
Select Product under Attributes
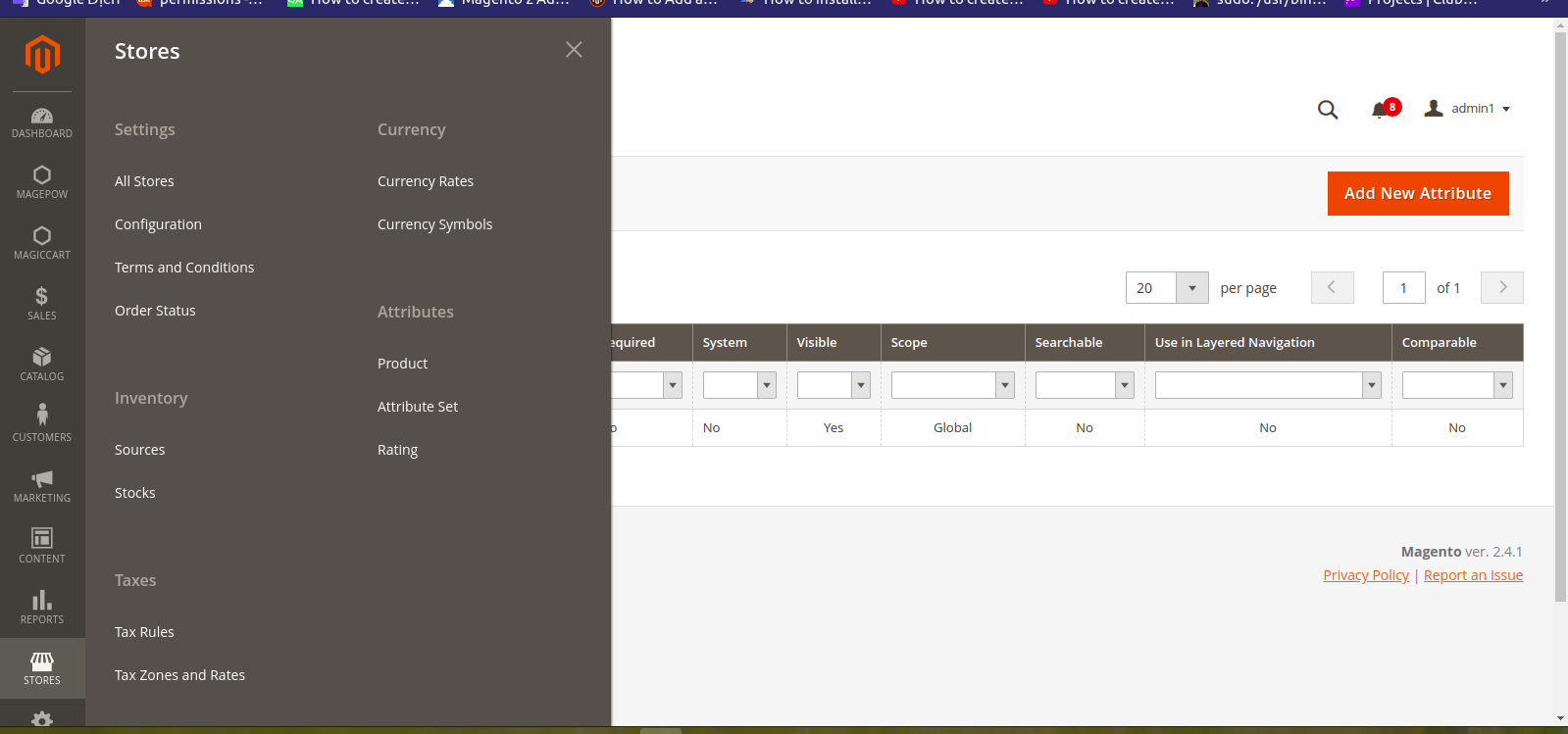402,364
